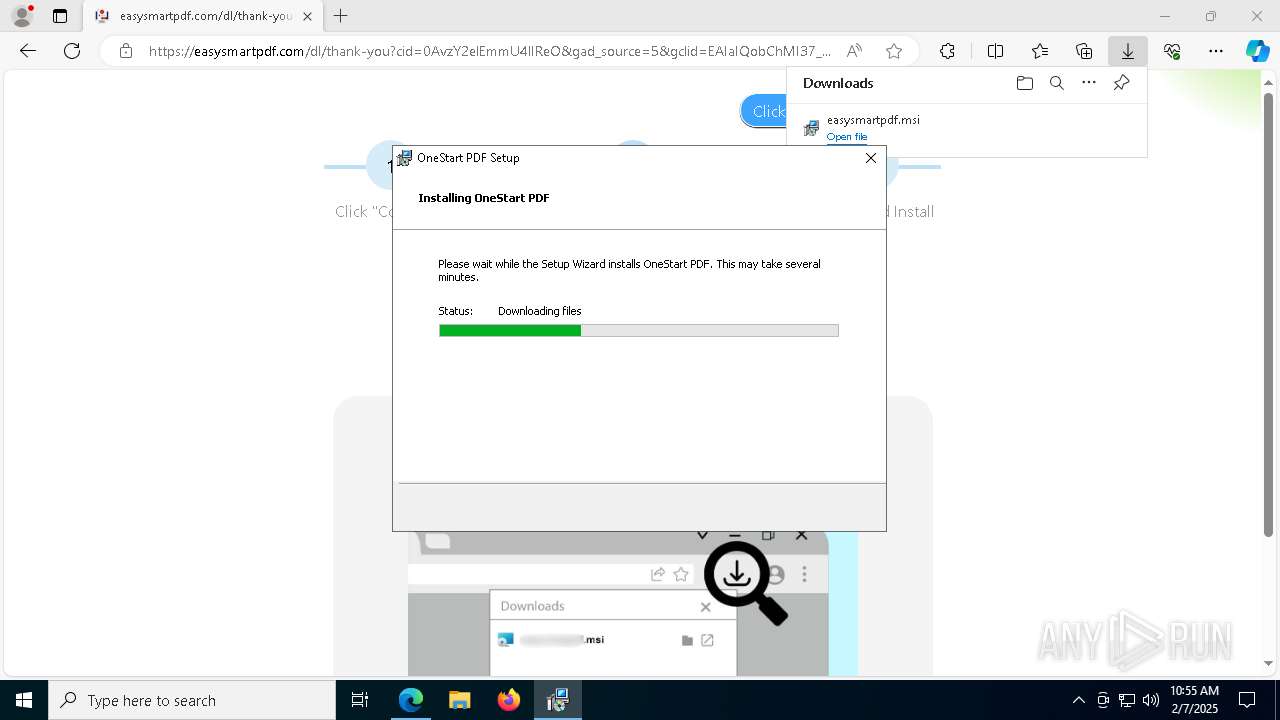Click the download instructions illustration

(633, 603)
